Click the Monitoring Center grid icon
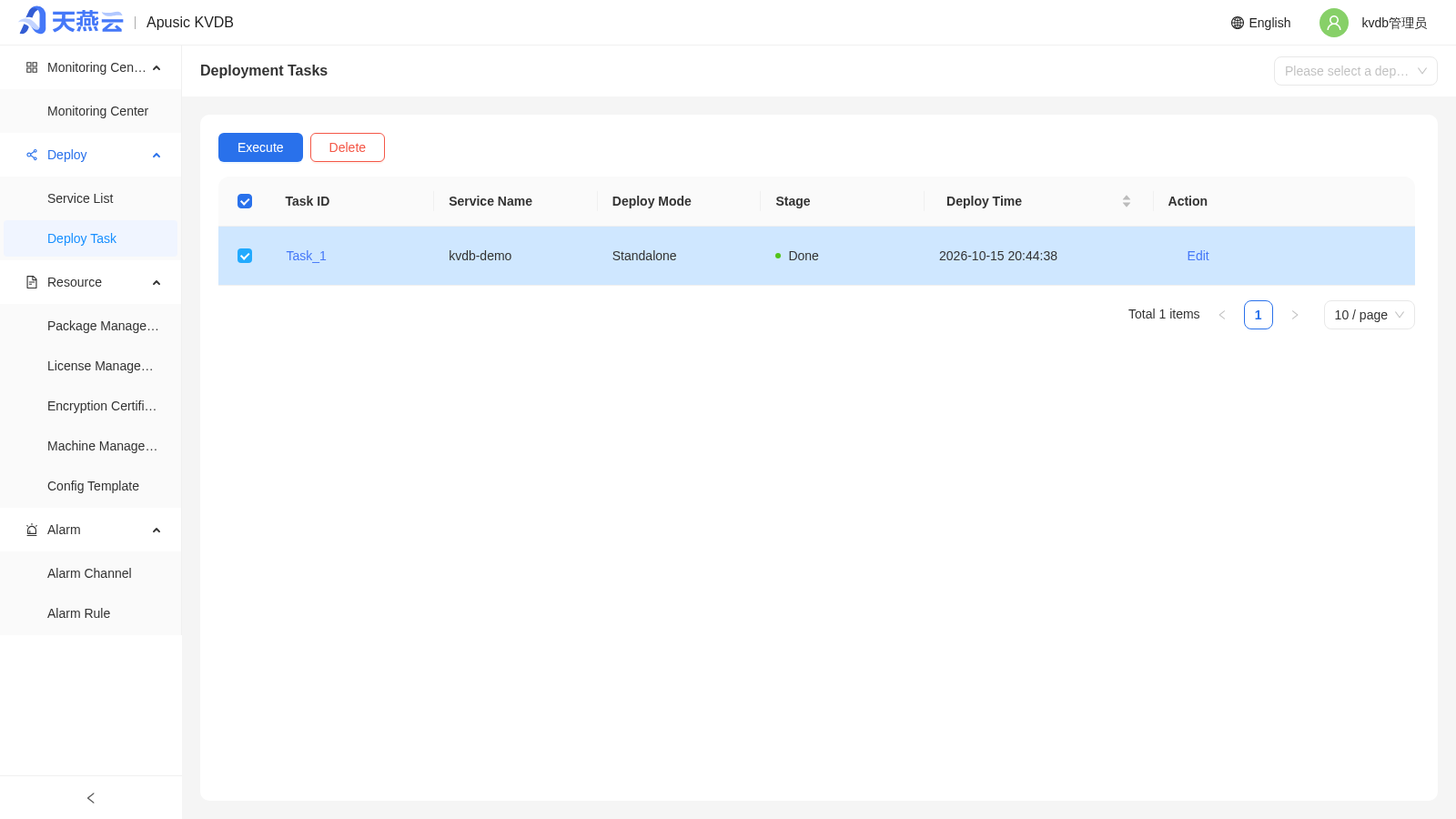This screenshot has width=1456, height=819. coord(32,67)
